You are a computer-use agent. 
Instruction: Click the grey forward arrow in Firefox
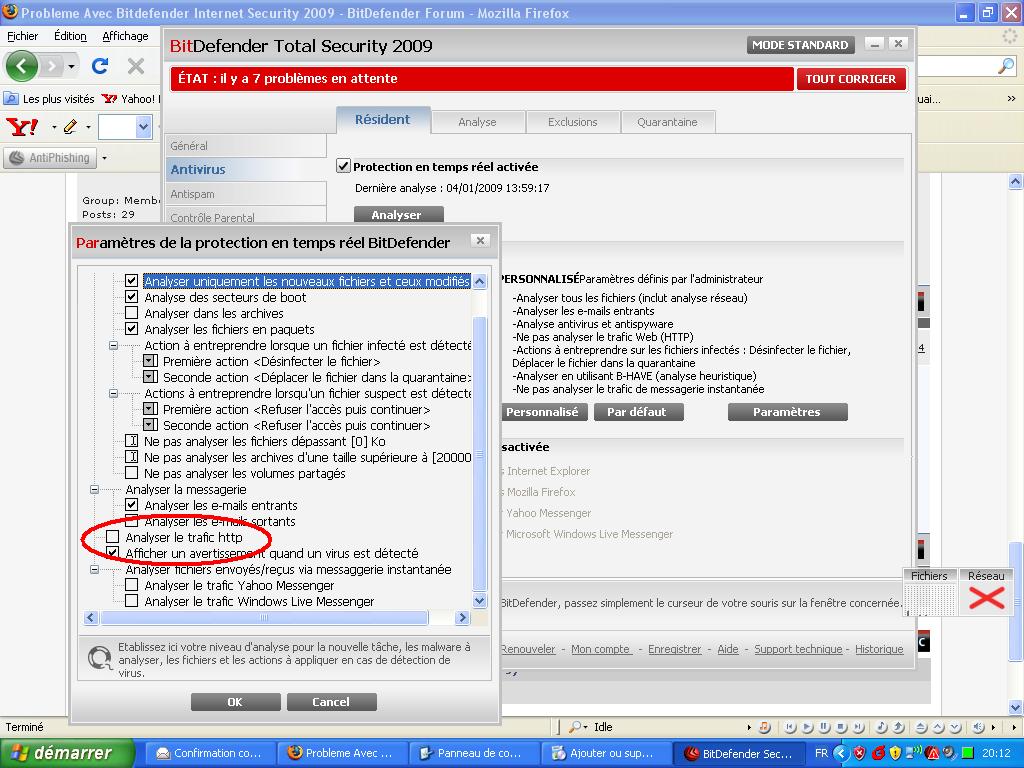point(52,66)
